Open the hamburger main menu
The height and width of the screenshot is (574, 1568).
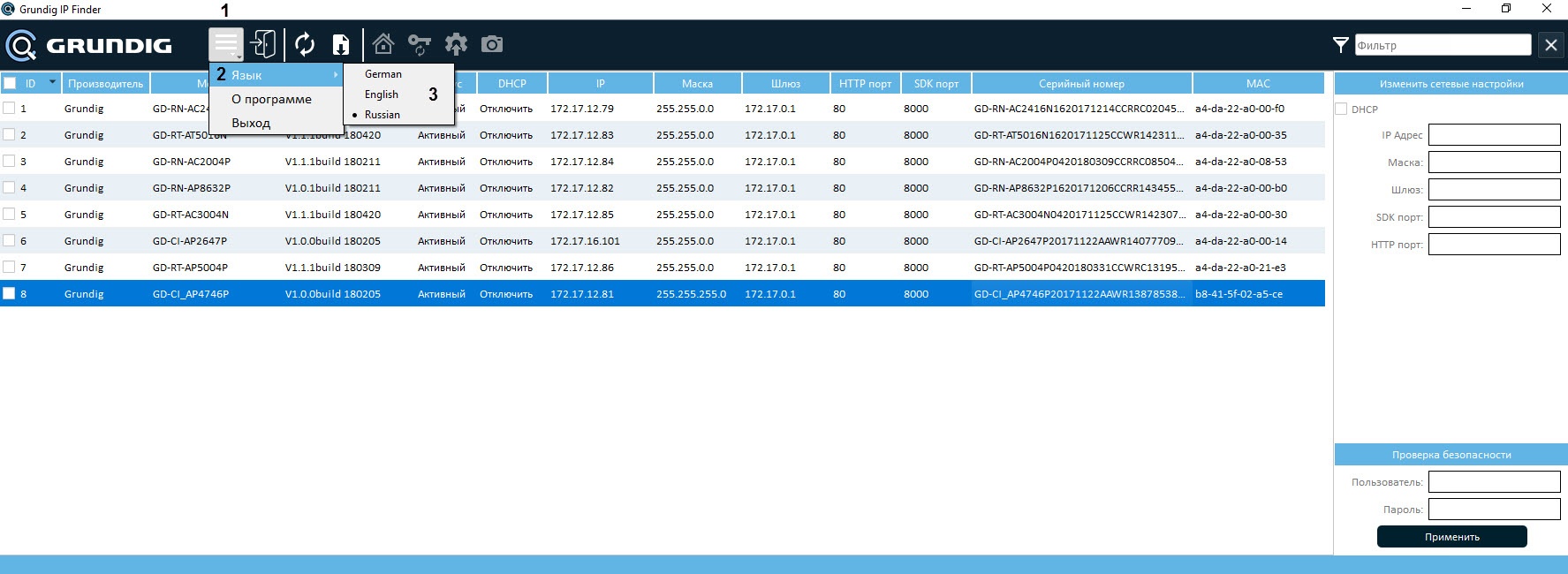tap(226, 44)
